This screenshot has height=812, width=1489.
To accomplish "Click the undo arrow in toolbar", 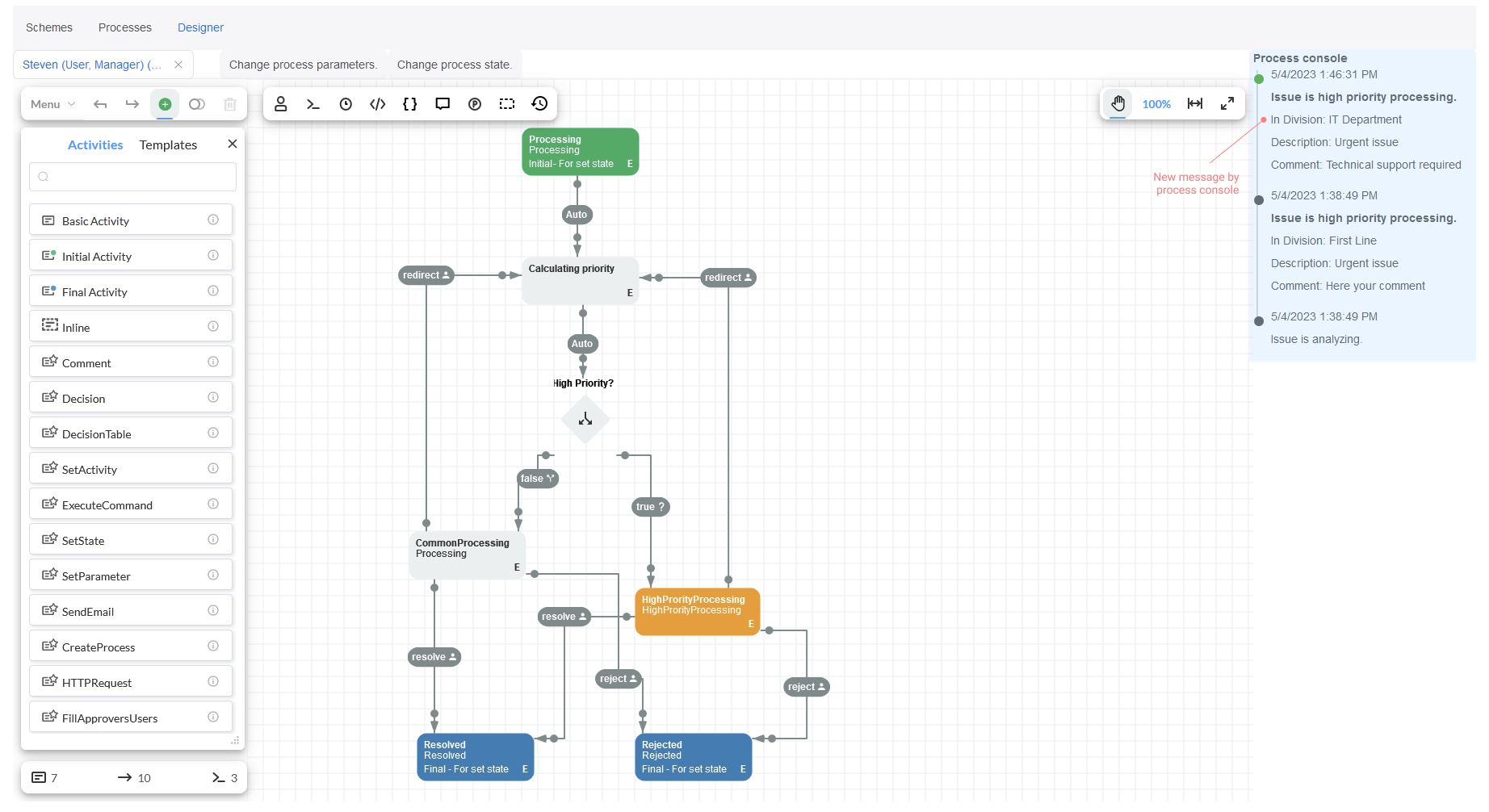I will point(100,104).
